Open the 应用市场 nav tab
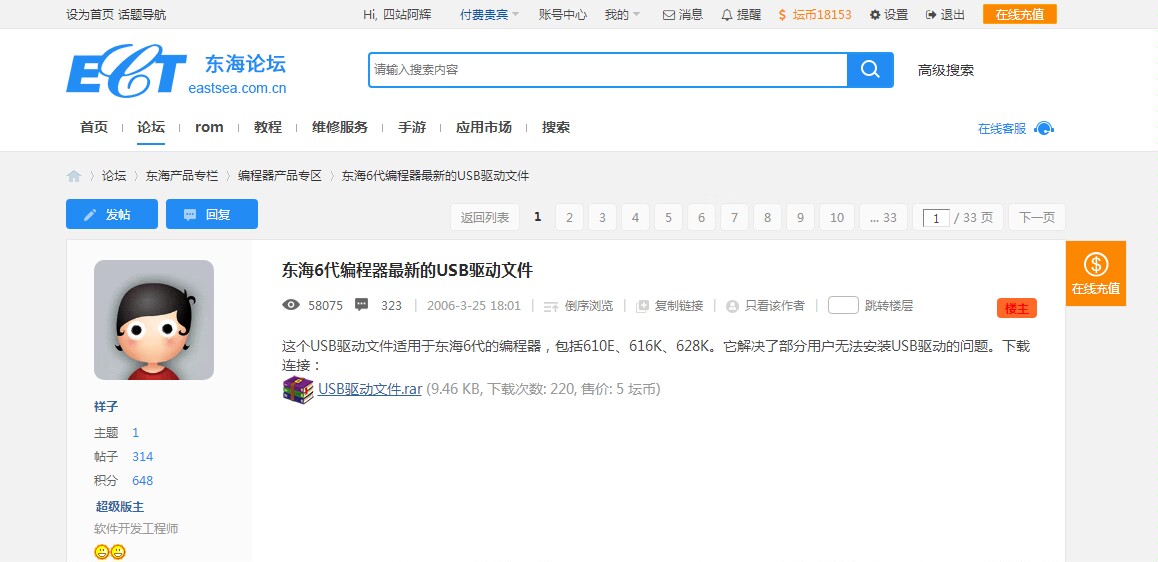This screenshot has height=562, width=1158. point(484,127)
